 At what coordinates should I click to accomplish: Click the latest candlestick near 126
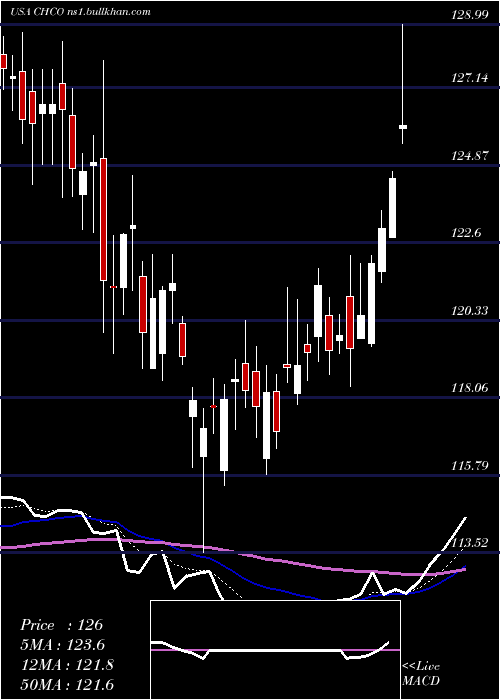point(403,84)
